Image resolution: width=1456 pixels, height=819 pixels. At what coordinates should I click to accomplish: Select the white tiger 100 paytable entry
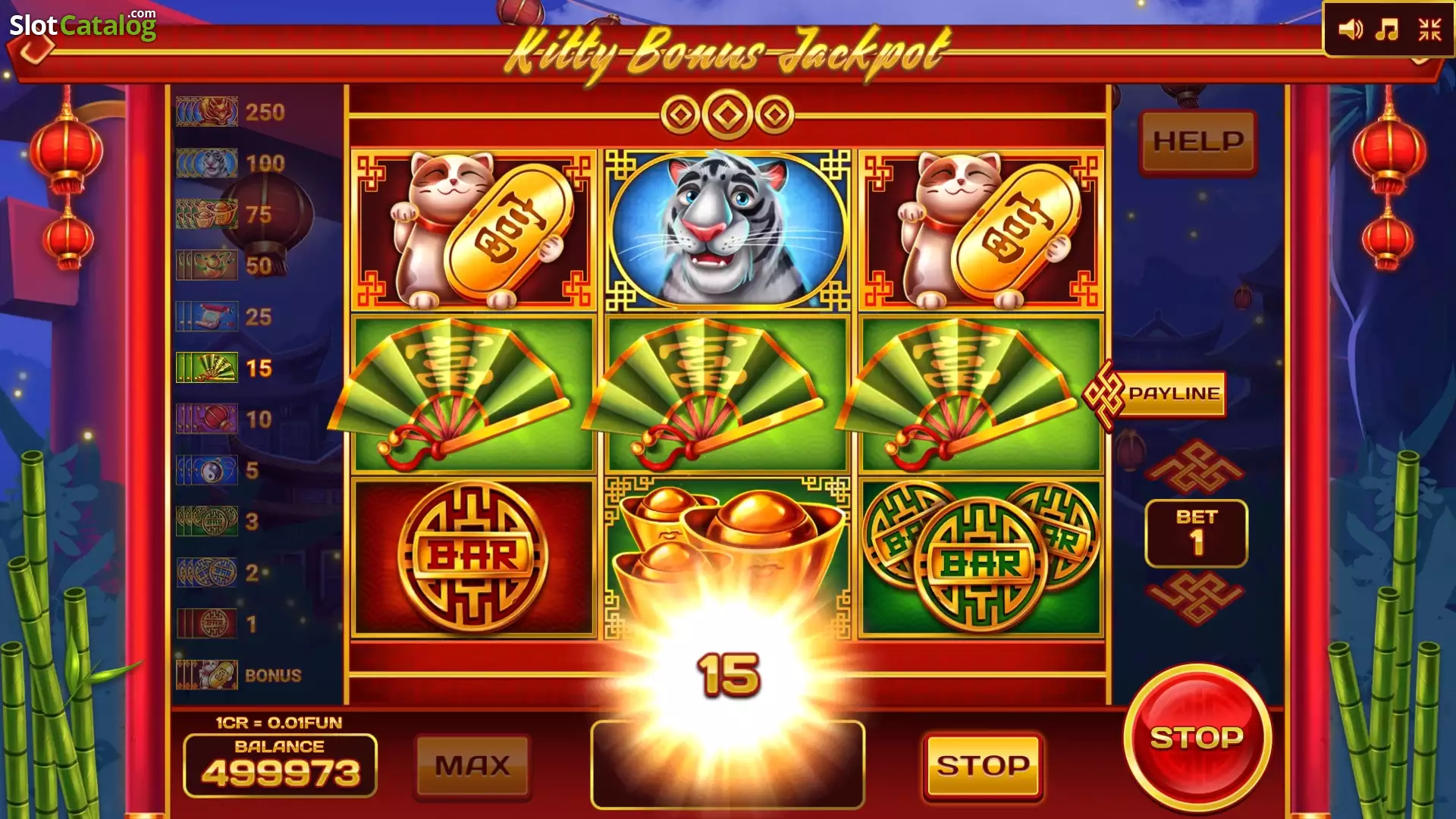[231, 163]
